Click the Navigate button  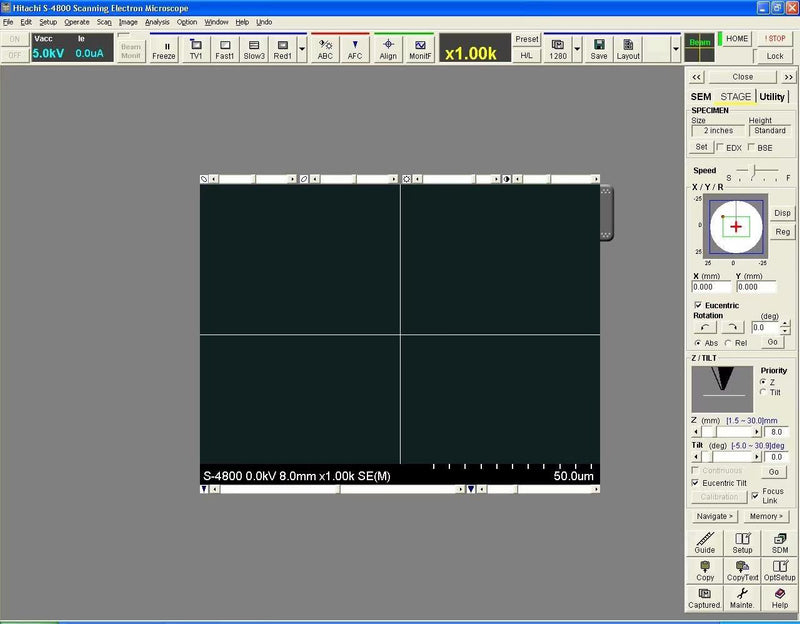(713, 516)
